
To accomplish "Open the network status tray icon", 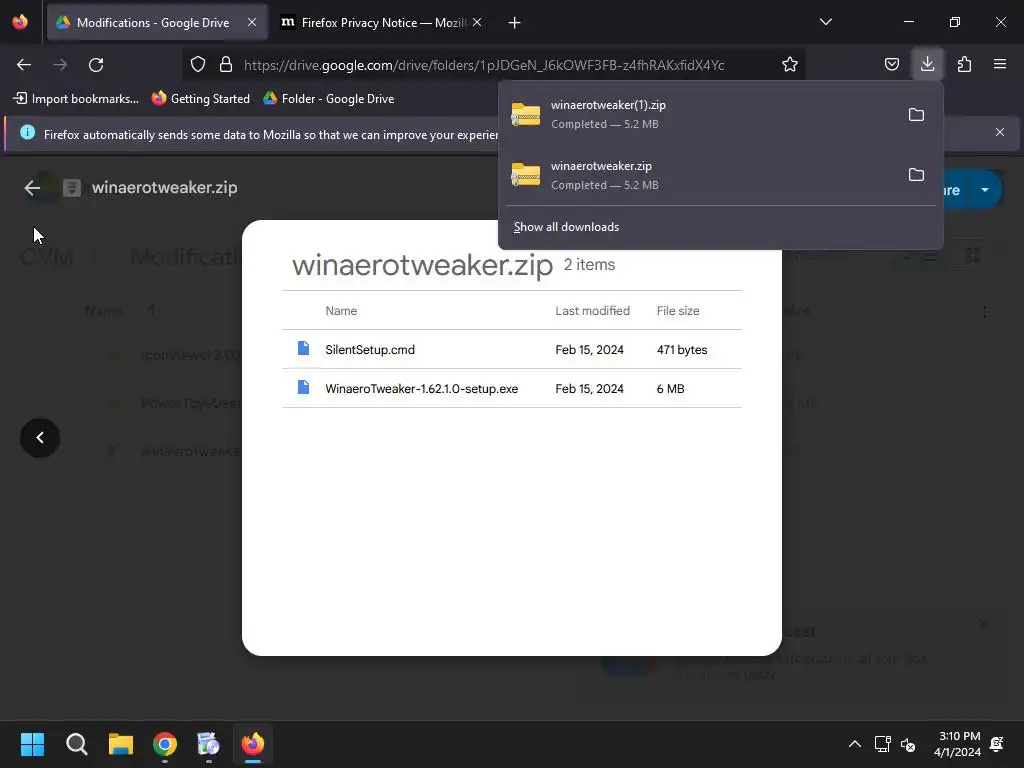I will [882, 744].
